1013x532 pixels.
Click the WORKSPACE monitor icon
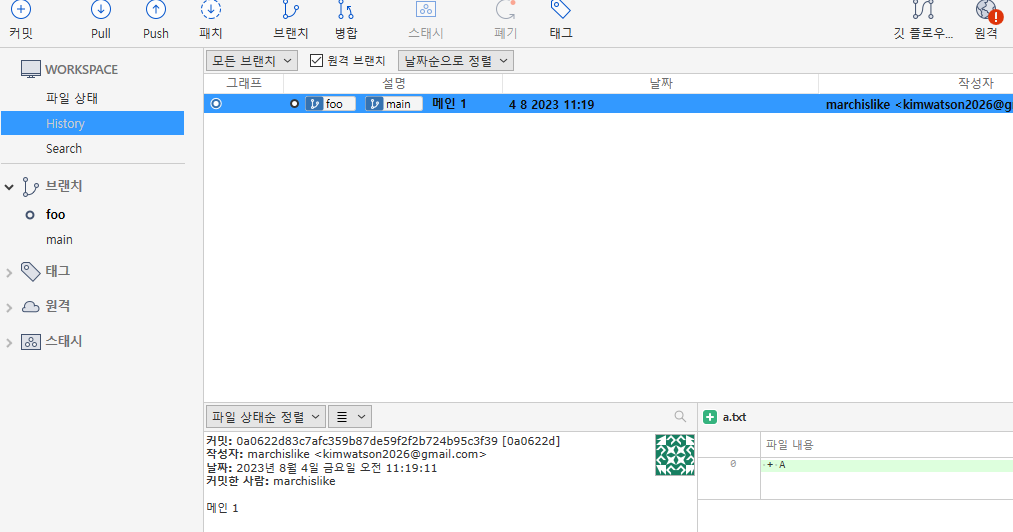pos(30,69)
